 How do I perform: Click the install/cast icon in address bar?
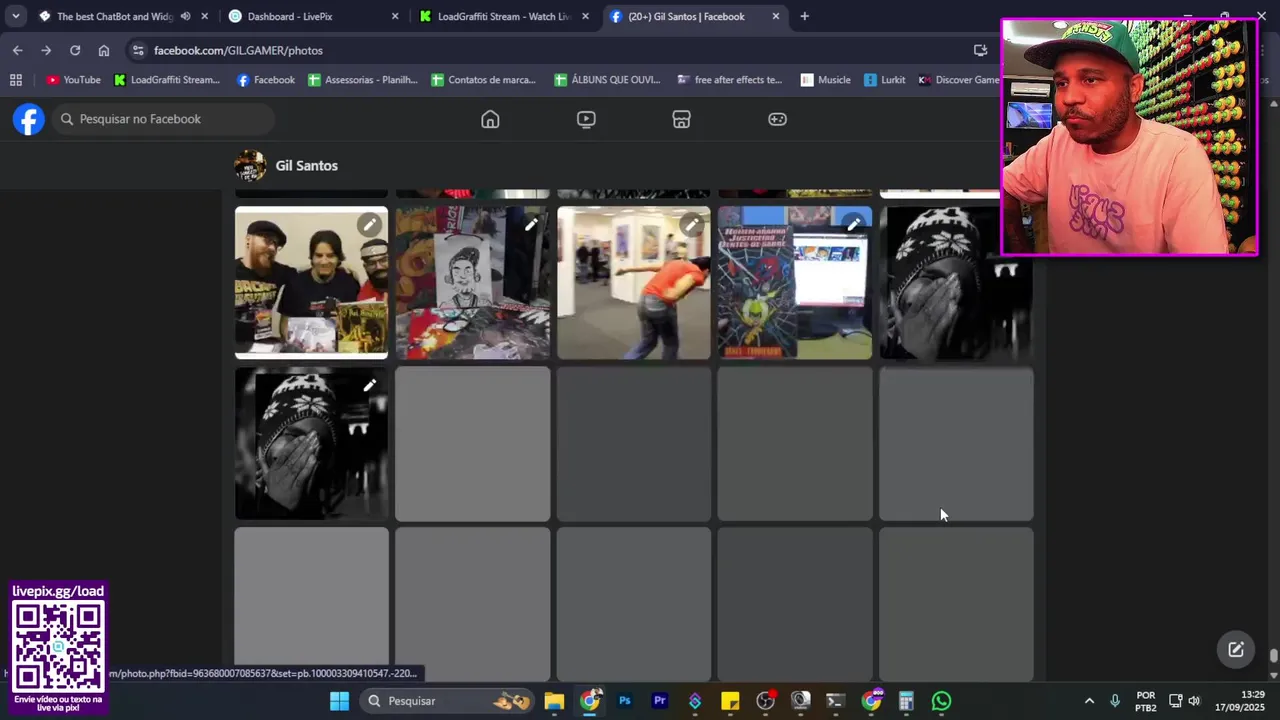(981, 50)
